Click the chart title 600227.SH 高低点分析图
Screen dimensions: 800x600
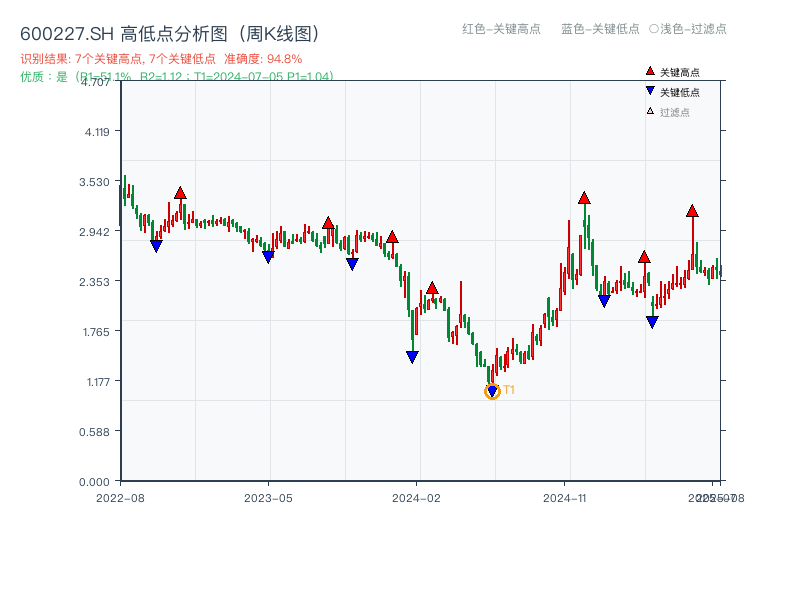170,34
